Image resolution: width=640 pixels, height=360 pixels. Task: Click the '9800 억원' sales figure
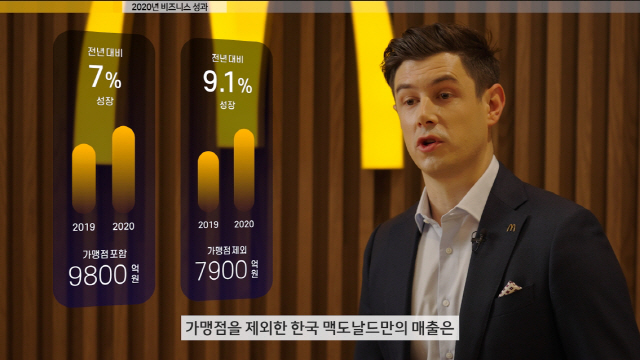tap(104, 274)
